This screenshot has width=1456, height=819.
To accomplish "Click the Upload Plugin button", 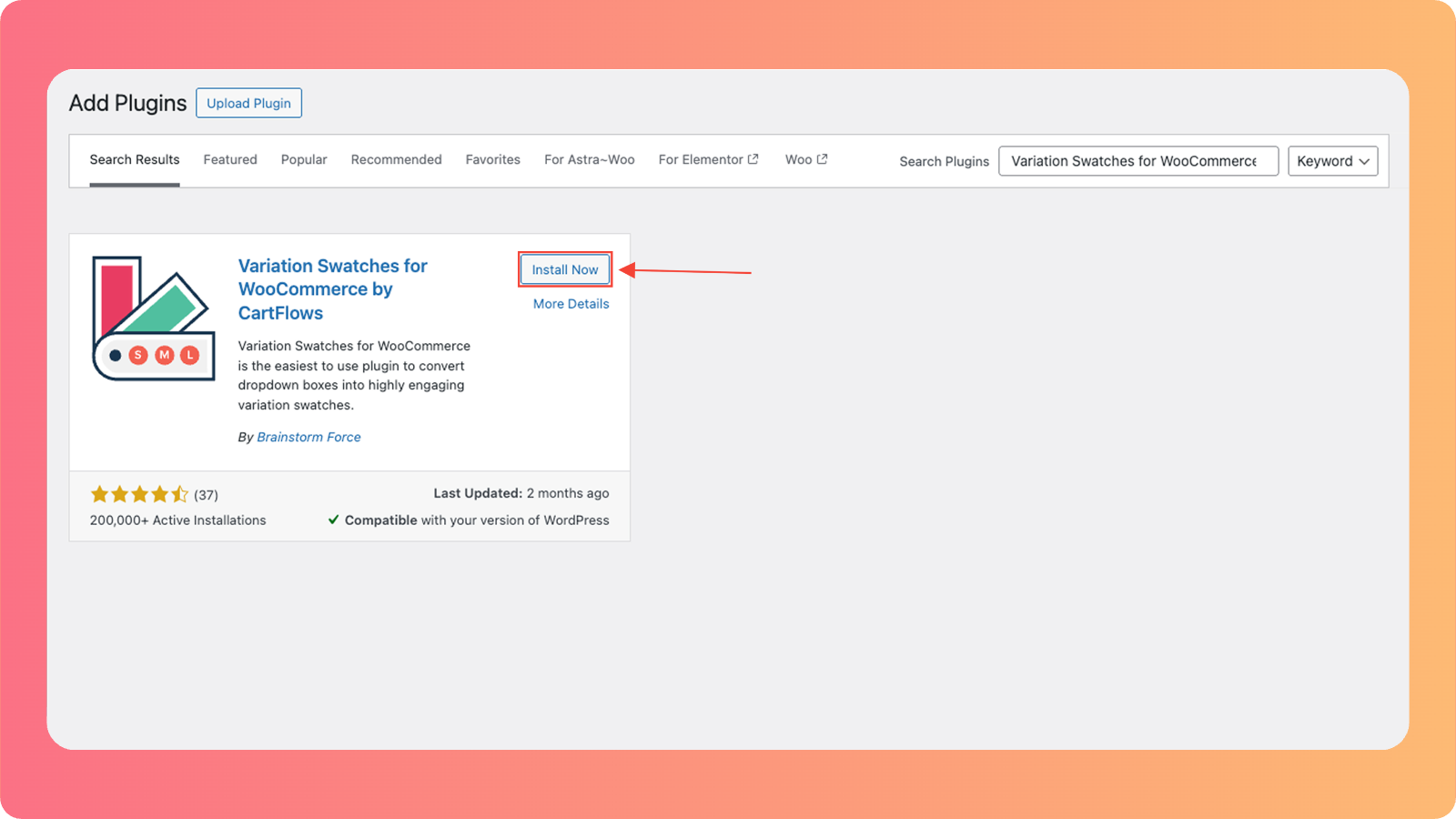I will (248, 103).
